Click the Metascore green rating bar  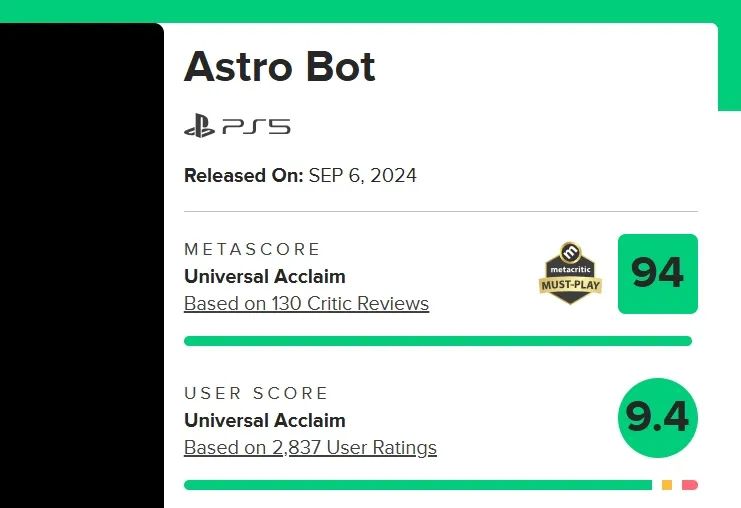437,341
